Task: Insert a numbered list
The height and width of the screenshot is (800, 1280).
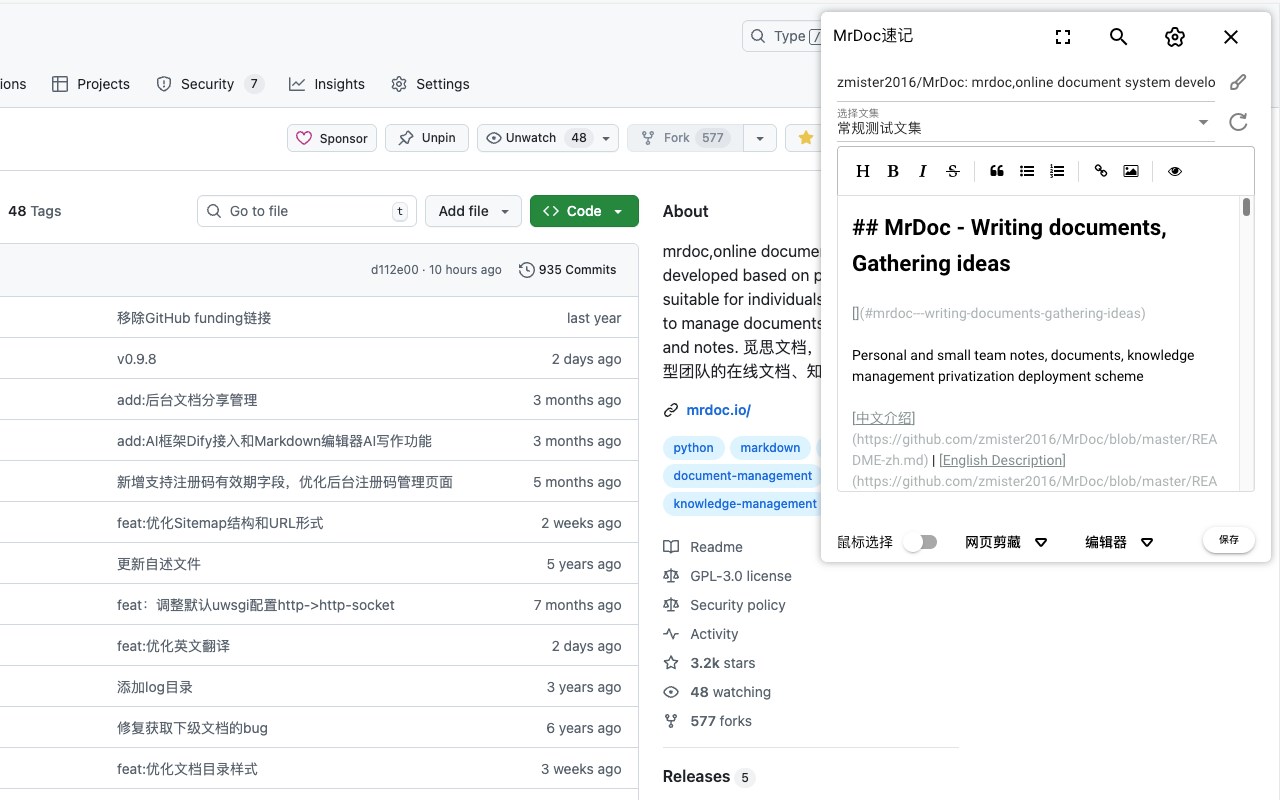Action: click(1057, 171)
